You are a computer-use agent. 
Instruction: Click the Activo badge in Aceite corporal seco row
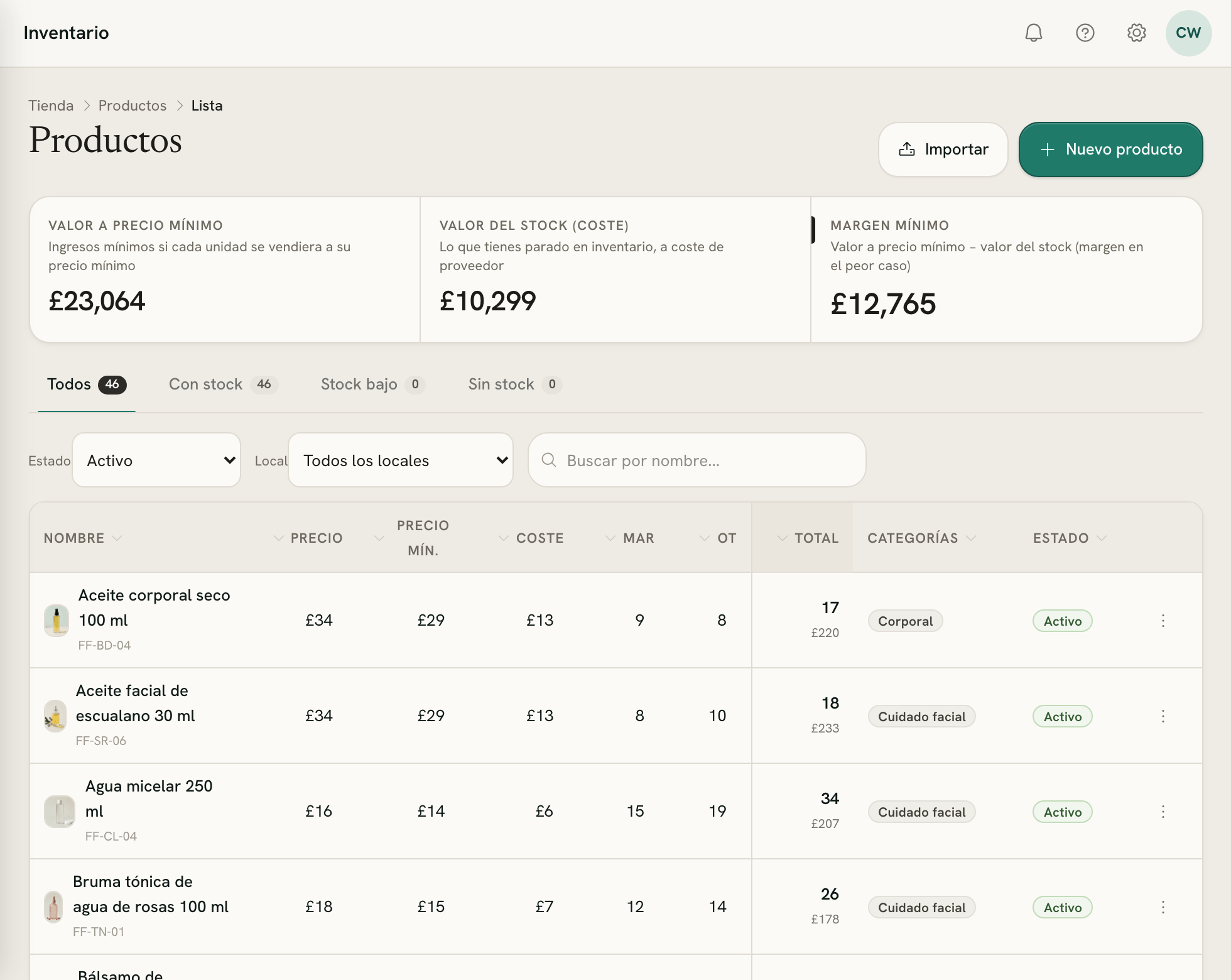point(1063,621)
